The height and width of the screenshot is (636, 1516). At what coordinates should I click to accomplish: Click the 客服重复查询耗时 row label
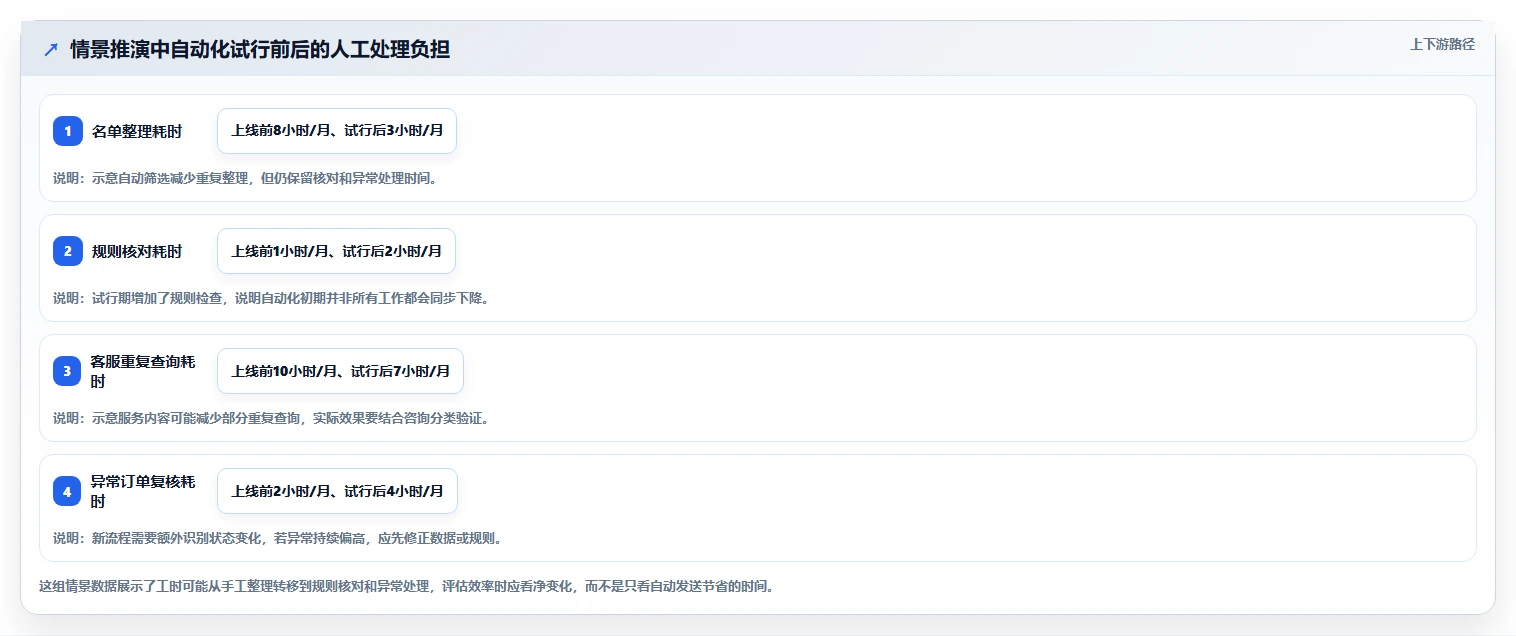(x=143, y=371)
